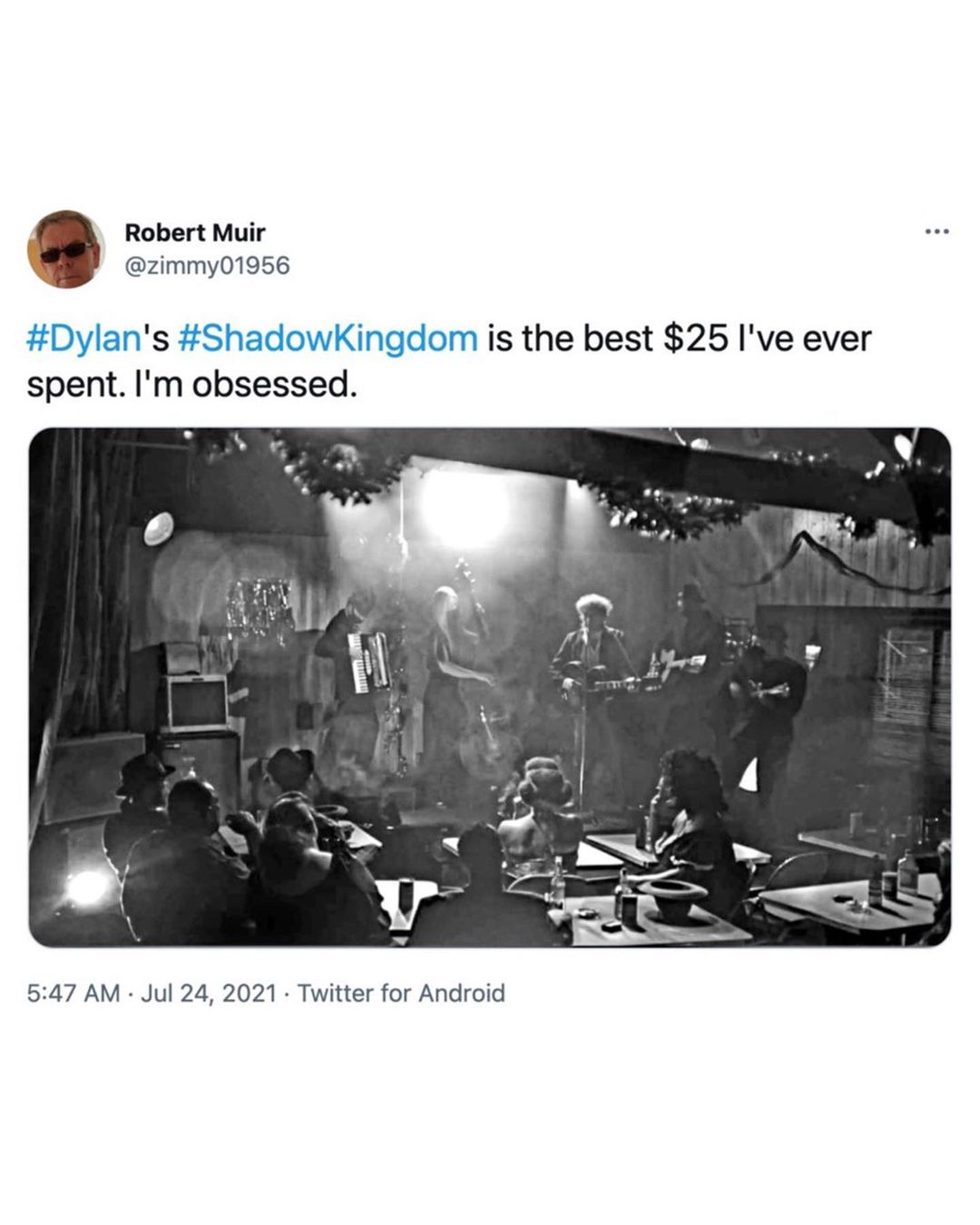Viewport: 980px width, 1225px height.
Task: Click the glowing lamp in photo's lower corner
Action: 86,888
